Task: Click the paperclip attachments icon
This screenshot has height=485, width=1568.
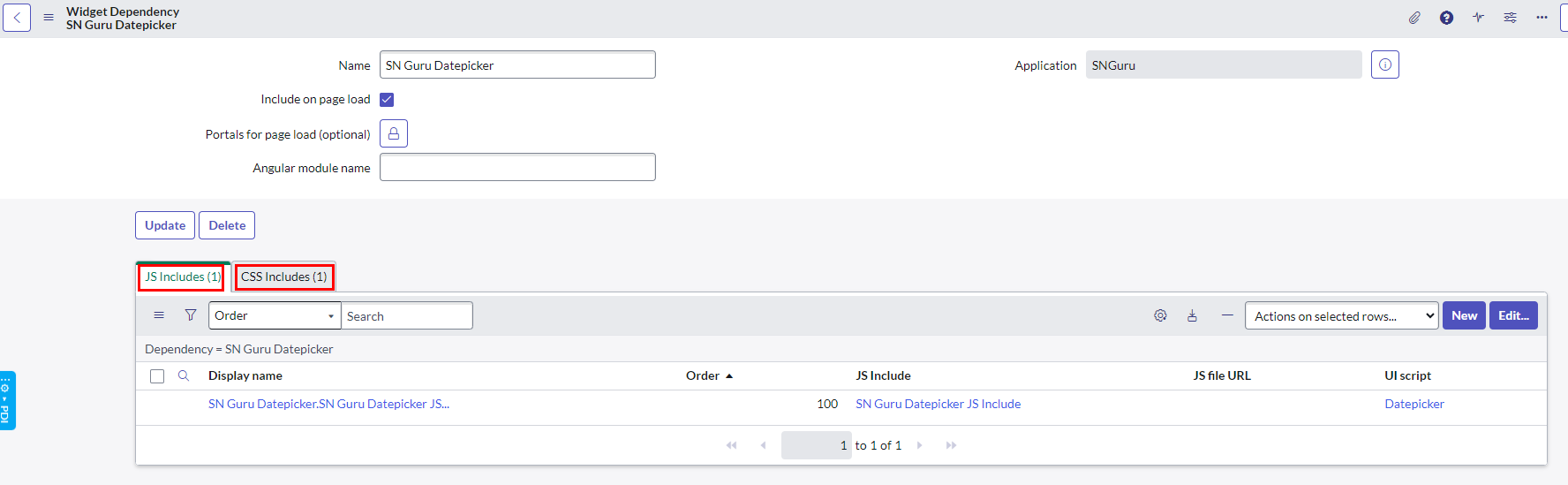Action: [1414, 18]
